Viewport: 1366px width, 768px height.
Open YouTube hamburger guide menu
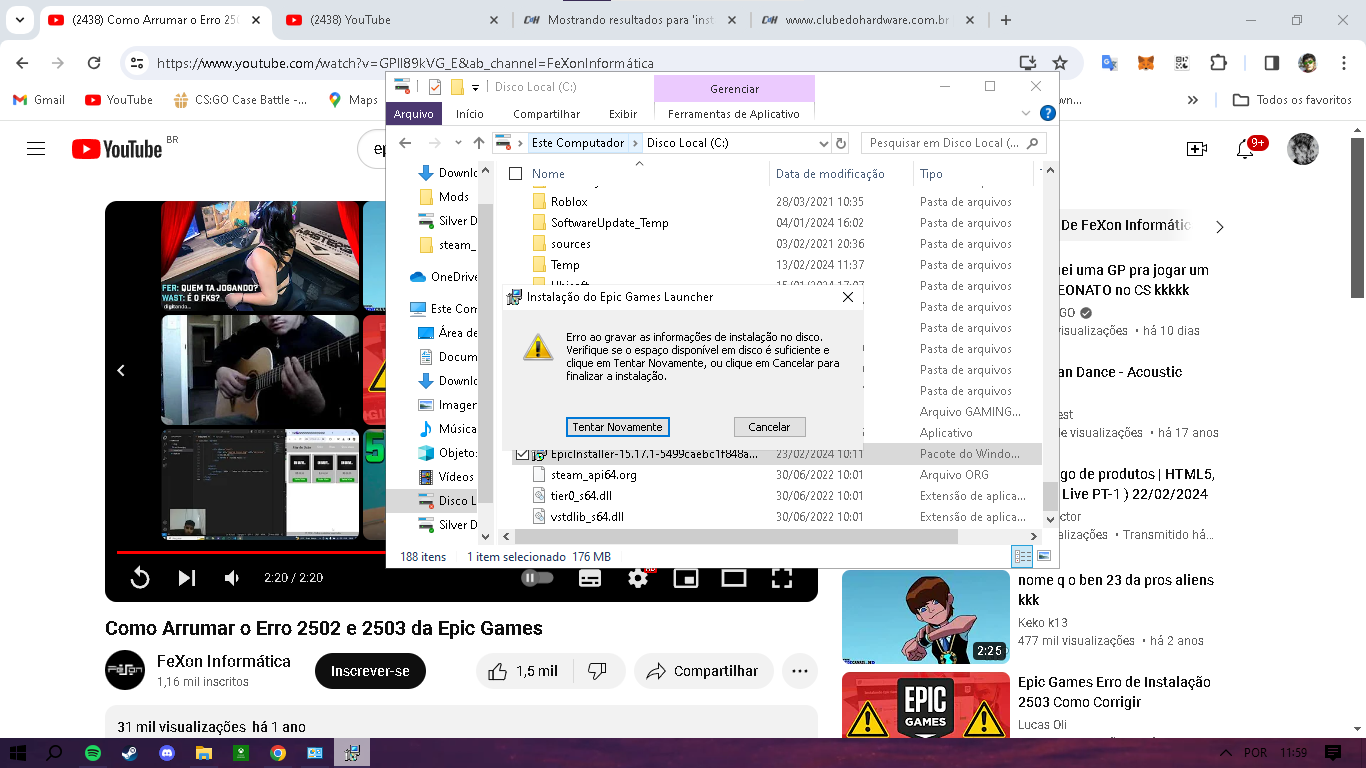point(36,149)
